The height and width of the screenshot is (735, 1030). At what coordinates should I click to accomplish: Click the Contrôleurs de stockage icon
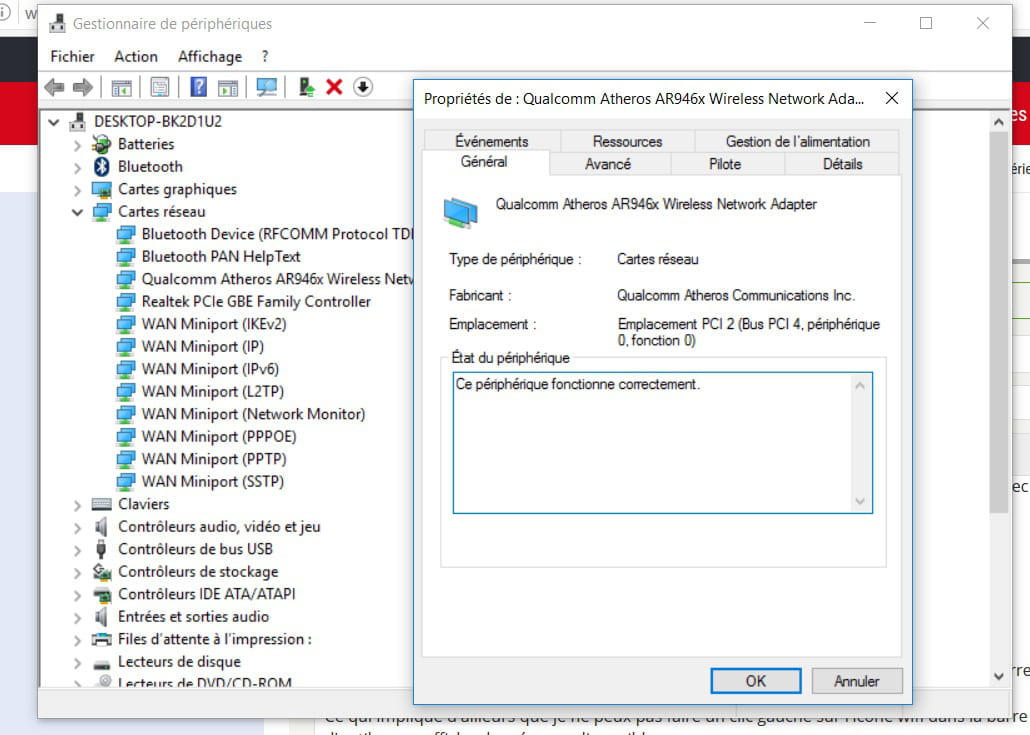(x=101, y=571)
